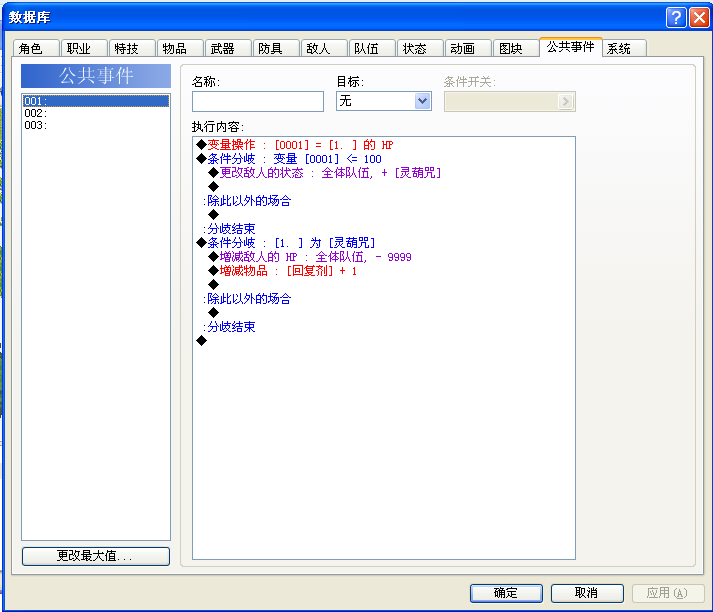The width and height of the screenshot is (713, 612).
Task: Open the 角色 tab
Action: click(x=36, y=48)
